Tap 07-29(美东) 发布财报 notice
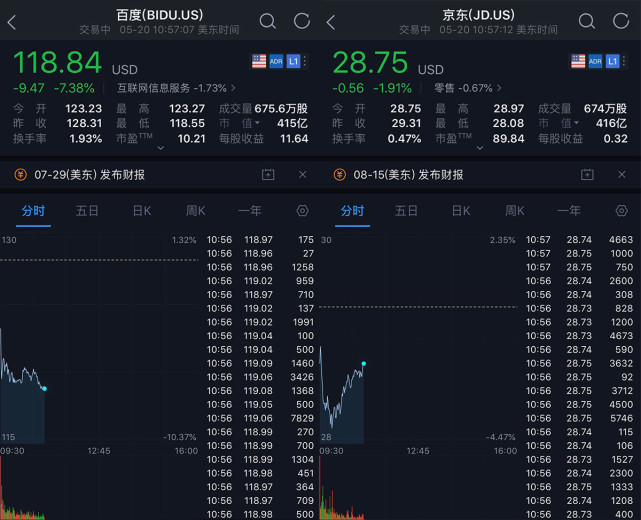 point(90,175)
